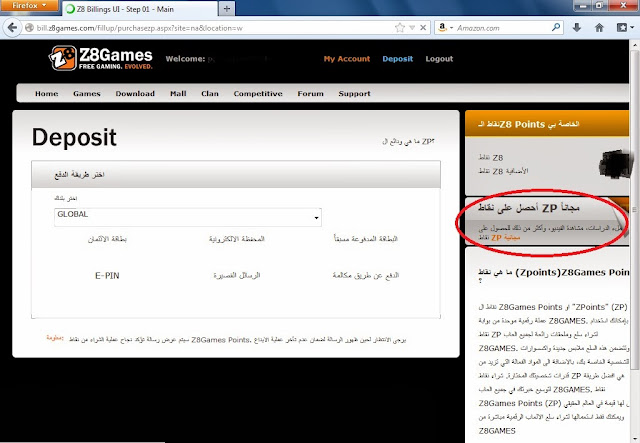
Task: Open Home in site navigation
Action: pyautogui.click(x=47, y=93)
